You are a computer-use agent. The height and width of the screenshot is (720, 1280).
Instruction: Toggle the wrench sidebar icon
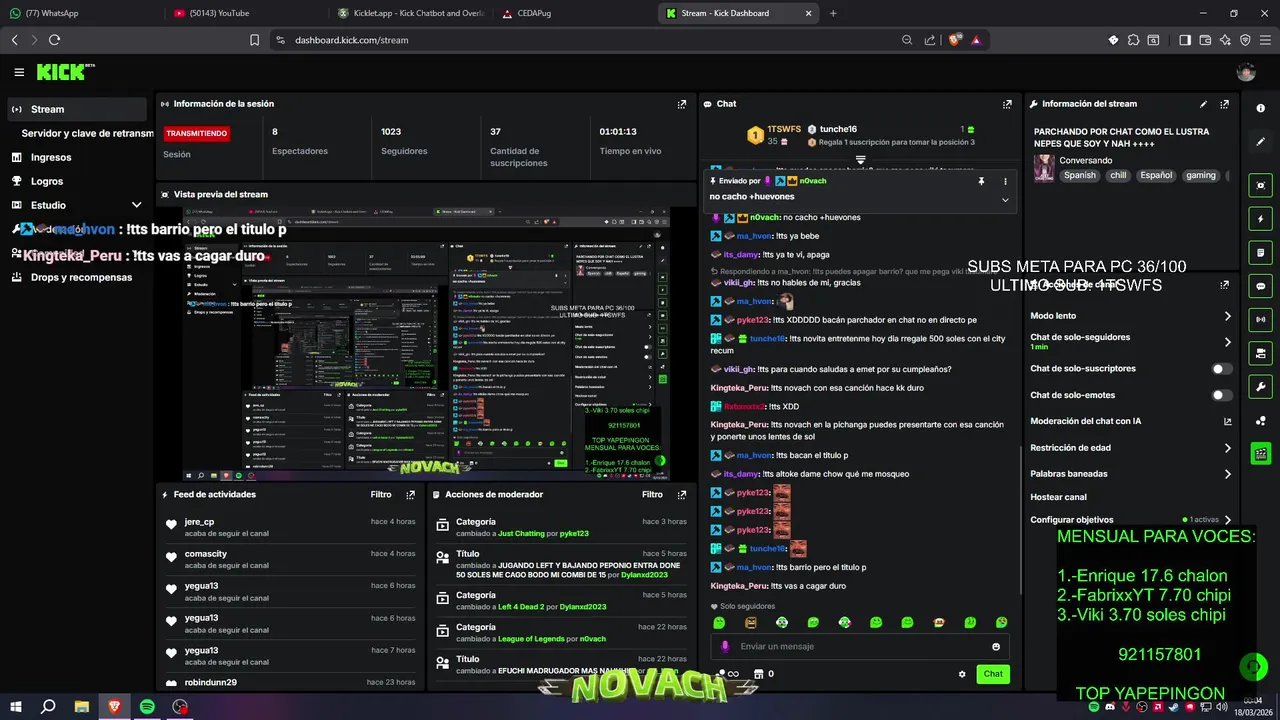pos(1261,387)
